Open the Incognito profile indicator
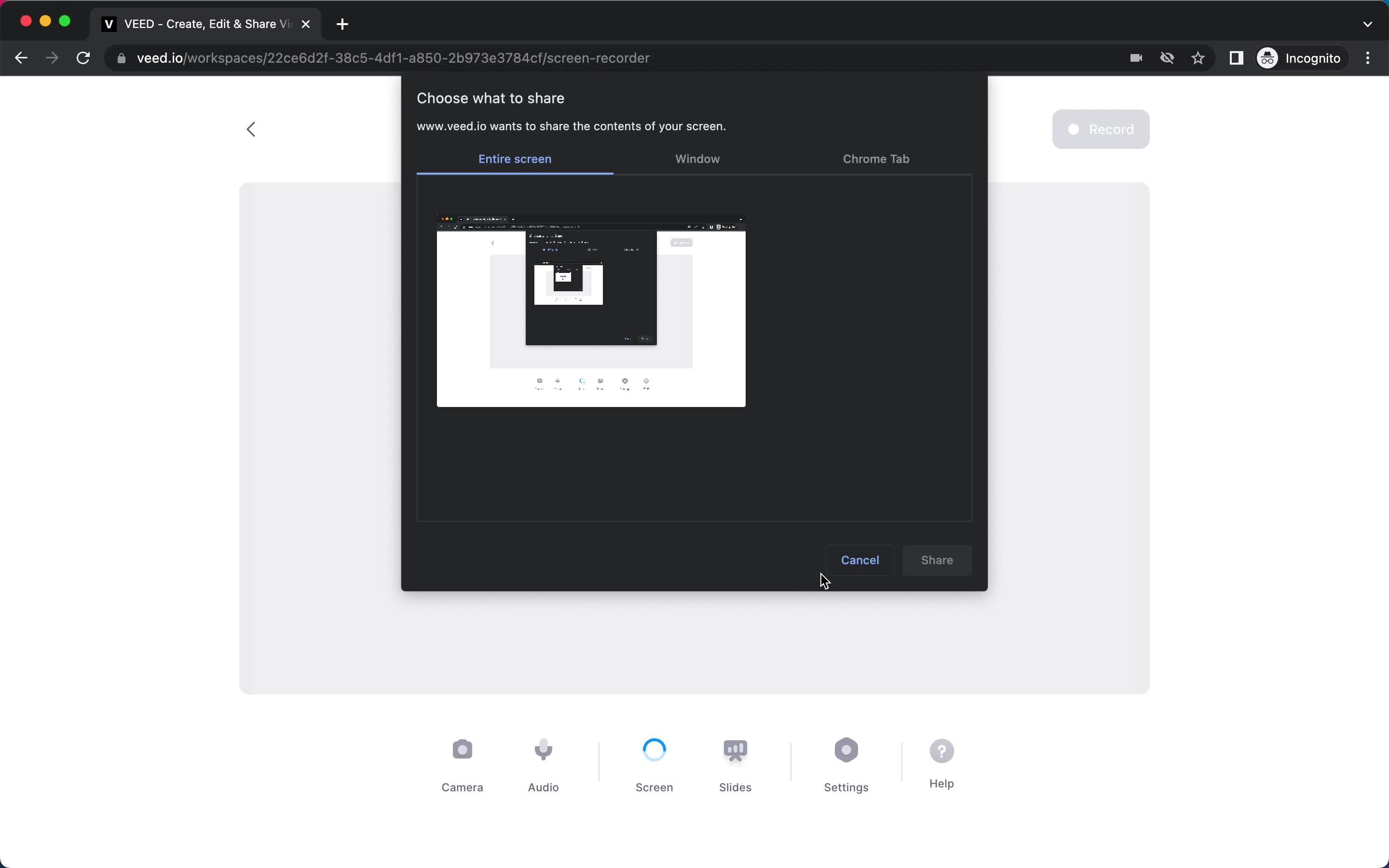 tap(1299, 58)
